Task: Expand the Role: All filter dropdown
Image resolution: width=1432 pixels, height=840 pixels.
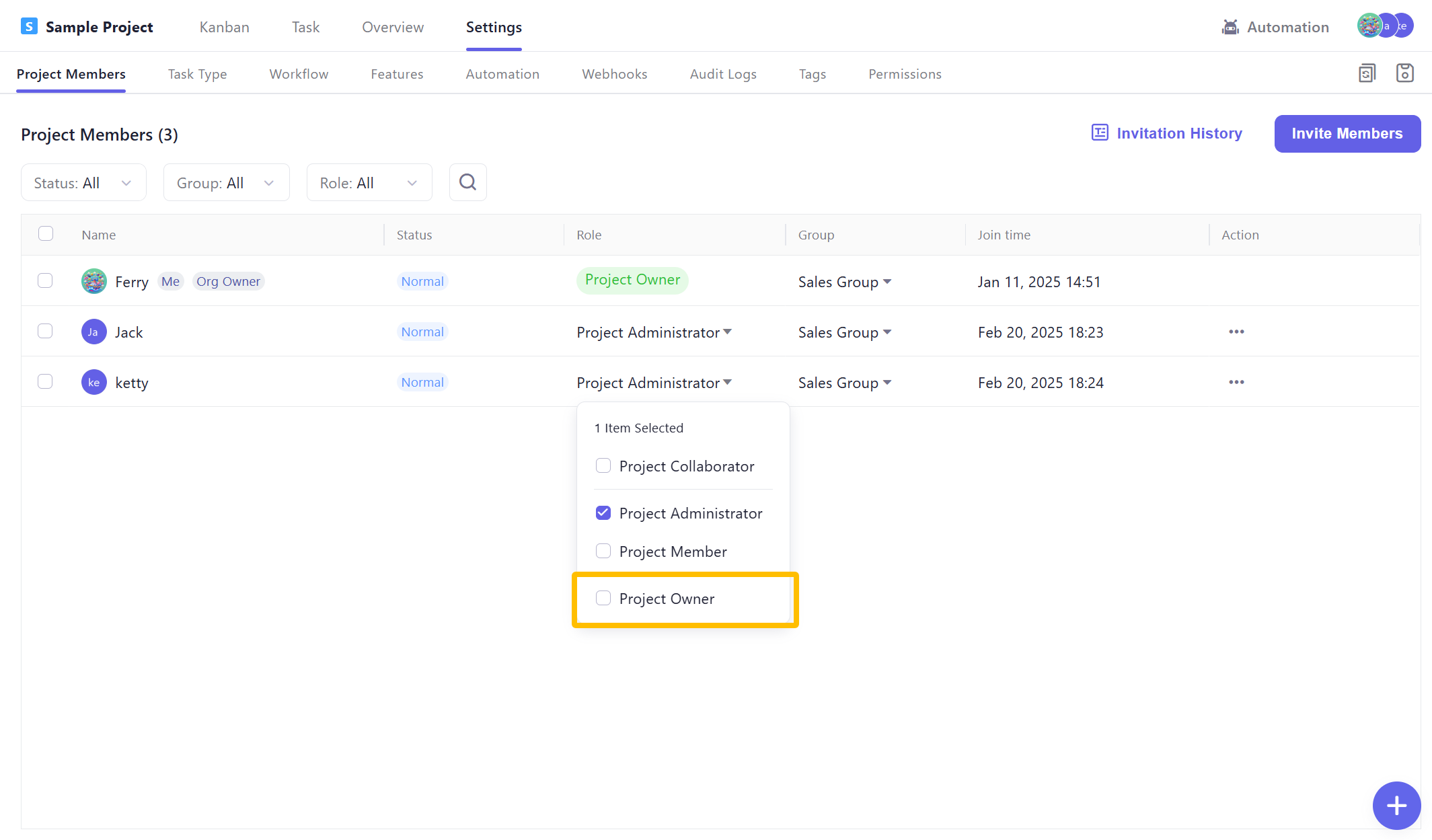Action: click(x=369, y=183)
